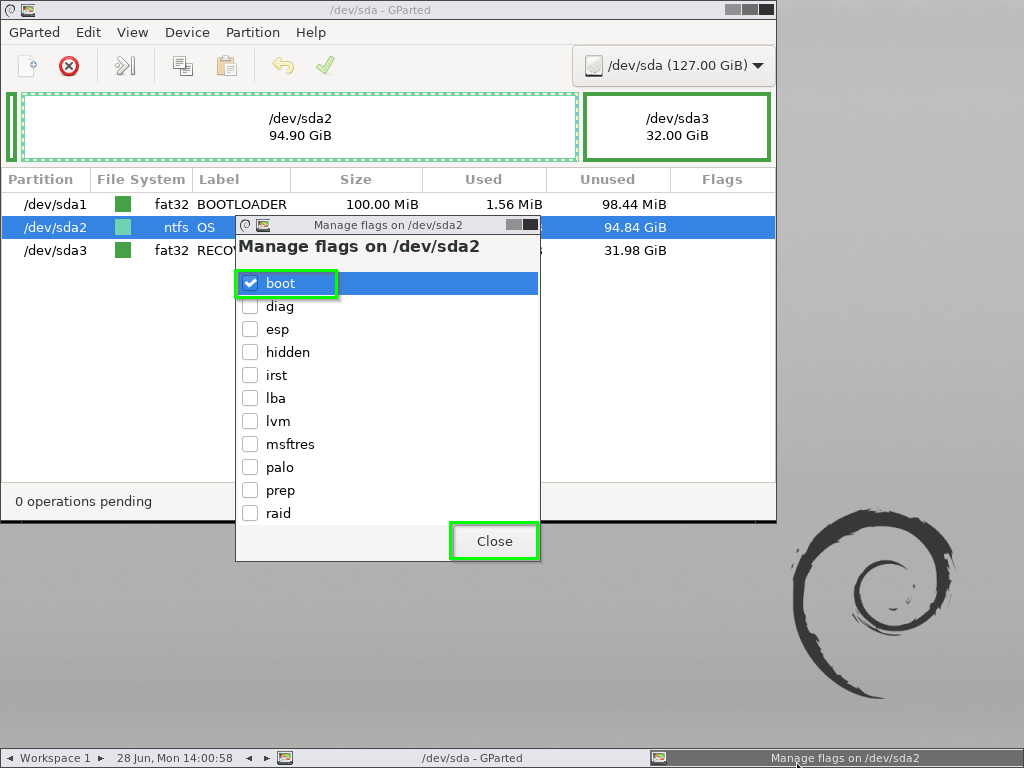Sort by the Size column header
This screenshot has width=1024, height=768.
(356, 180)
